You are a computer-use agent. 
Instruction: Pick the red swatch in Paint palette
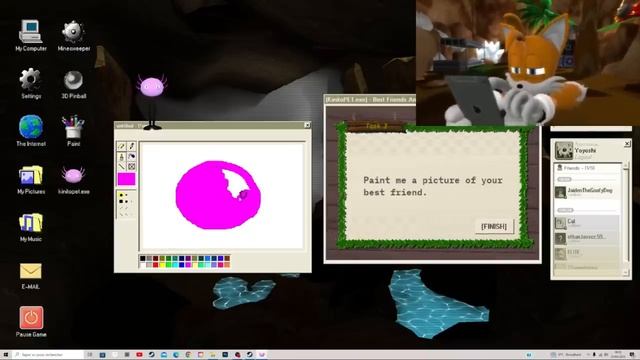(156, 265)
